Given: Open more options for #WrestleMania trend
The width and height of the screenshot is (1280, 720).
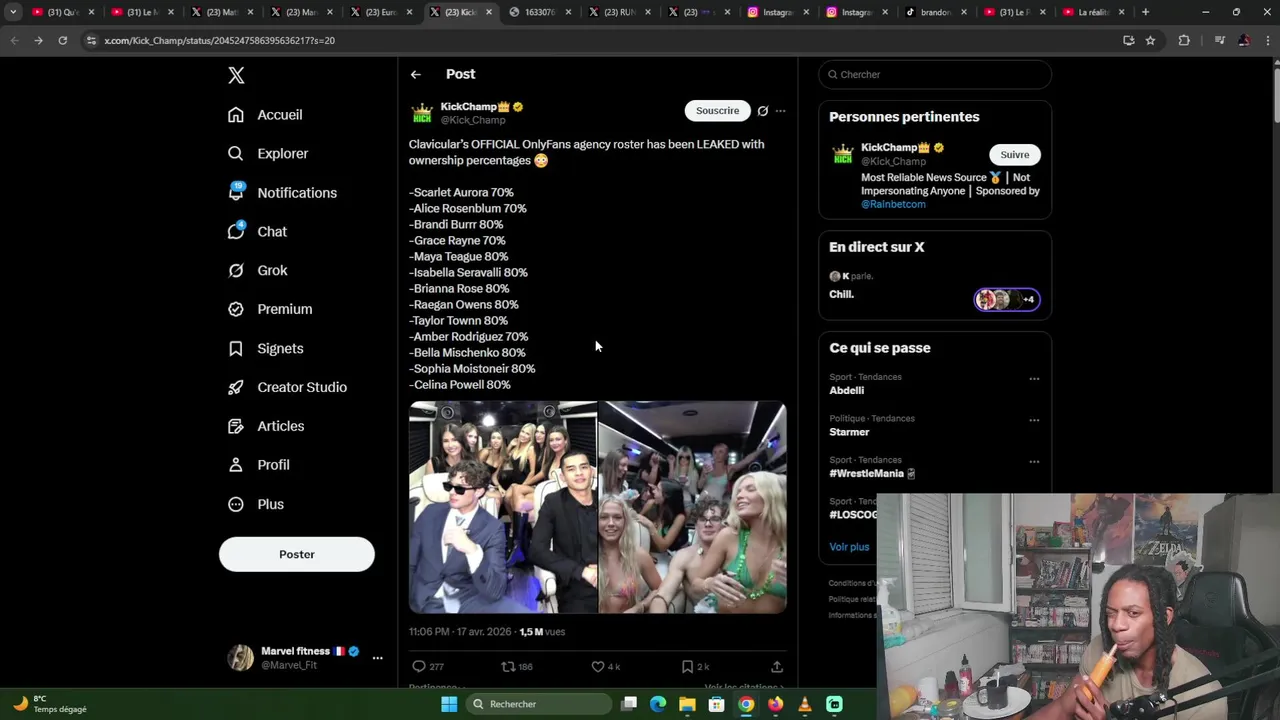Looking at the screenshot, I should (x=1034, y=462).
